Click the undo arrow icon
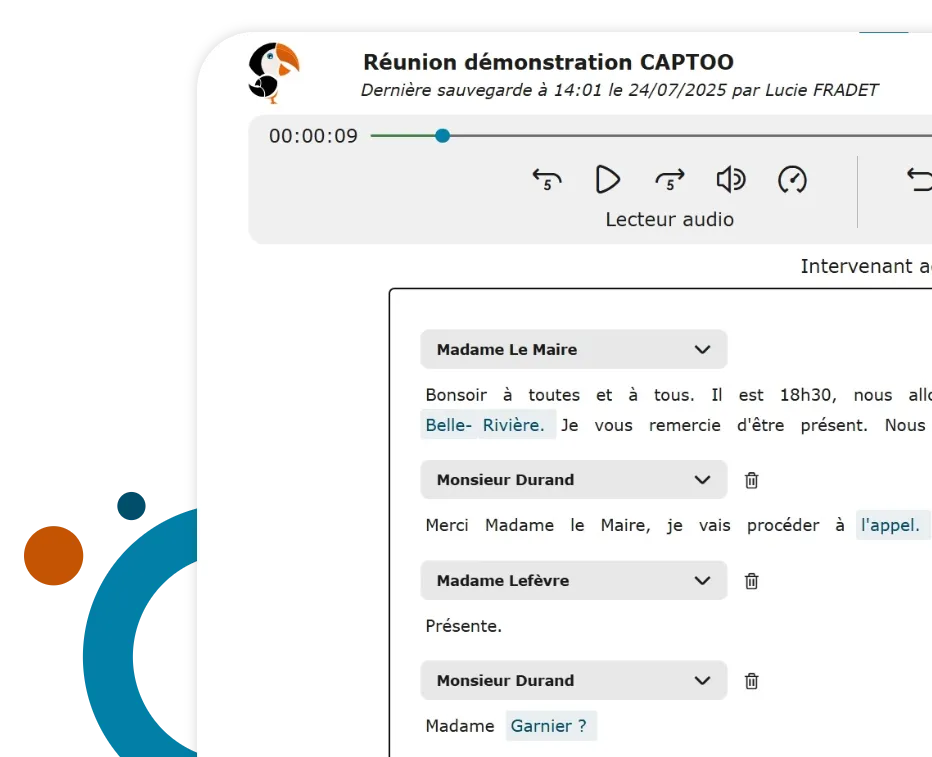The image size is (932, 757). click(918, 180)
